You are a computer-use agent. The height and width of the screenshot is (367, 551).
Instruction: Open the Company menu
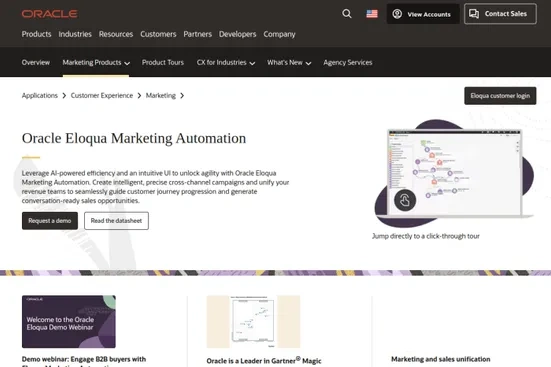[x=279, y=34]
